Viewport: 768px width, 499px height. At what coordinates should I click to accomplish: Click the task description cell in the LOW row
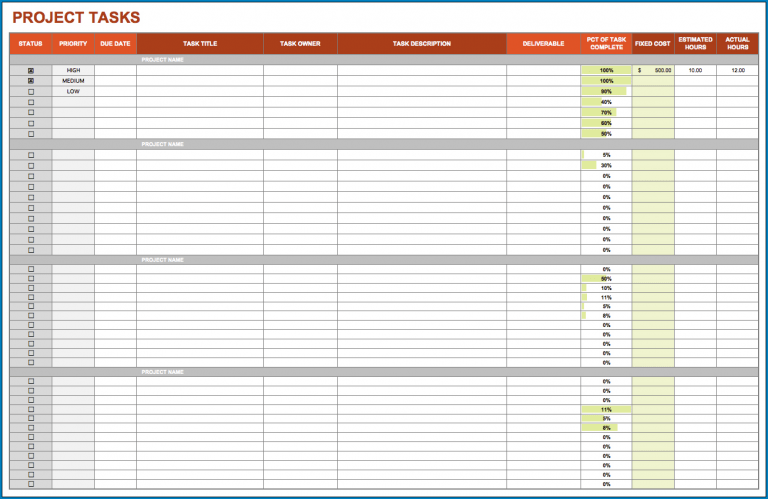[422, 92]
